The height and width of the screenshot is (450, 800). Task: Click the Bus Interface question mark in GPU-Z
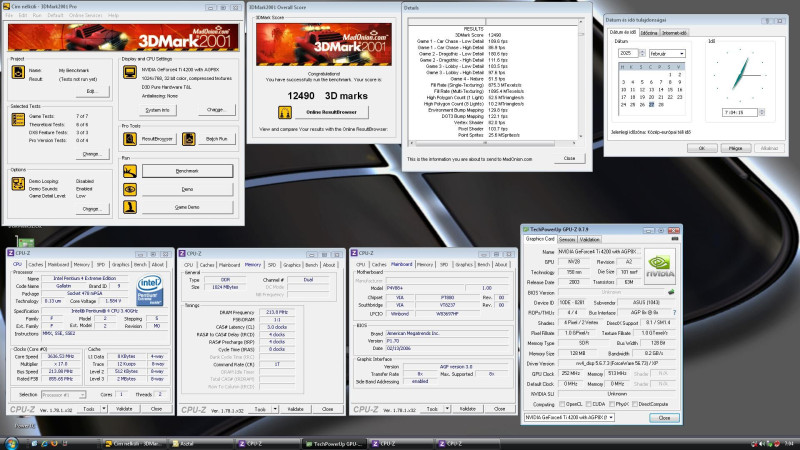point(674,313)
